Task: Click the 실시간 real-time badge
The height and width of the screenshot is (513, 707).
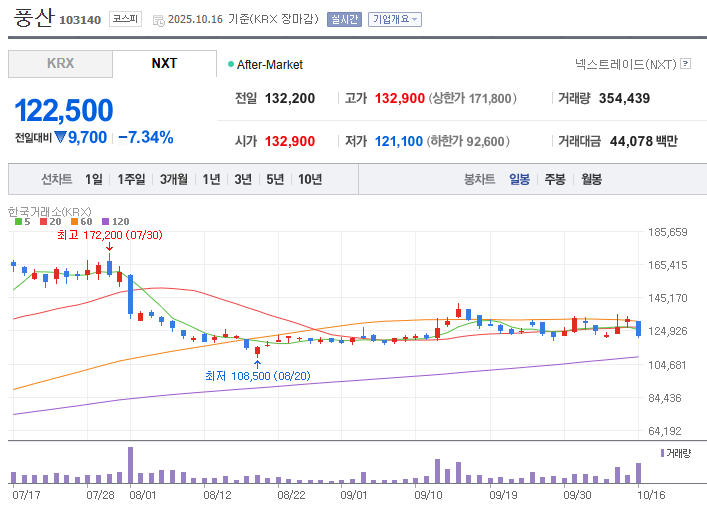Action: (344, 19)
